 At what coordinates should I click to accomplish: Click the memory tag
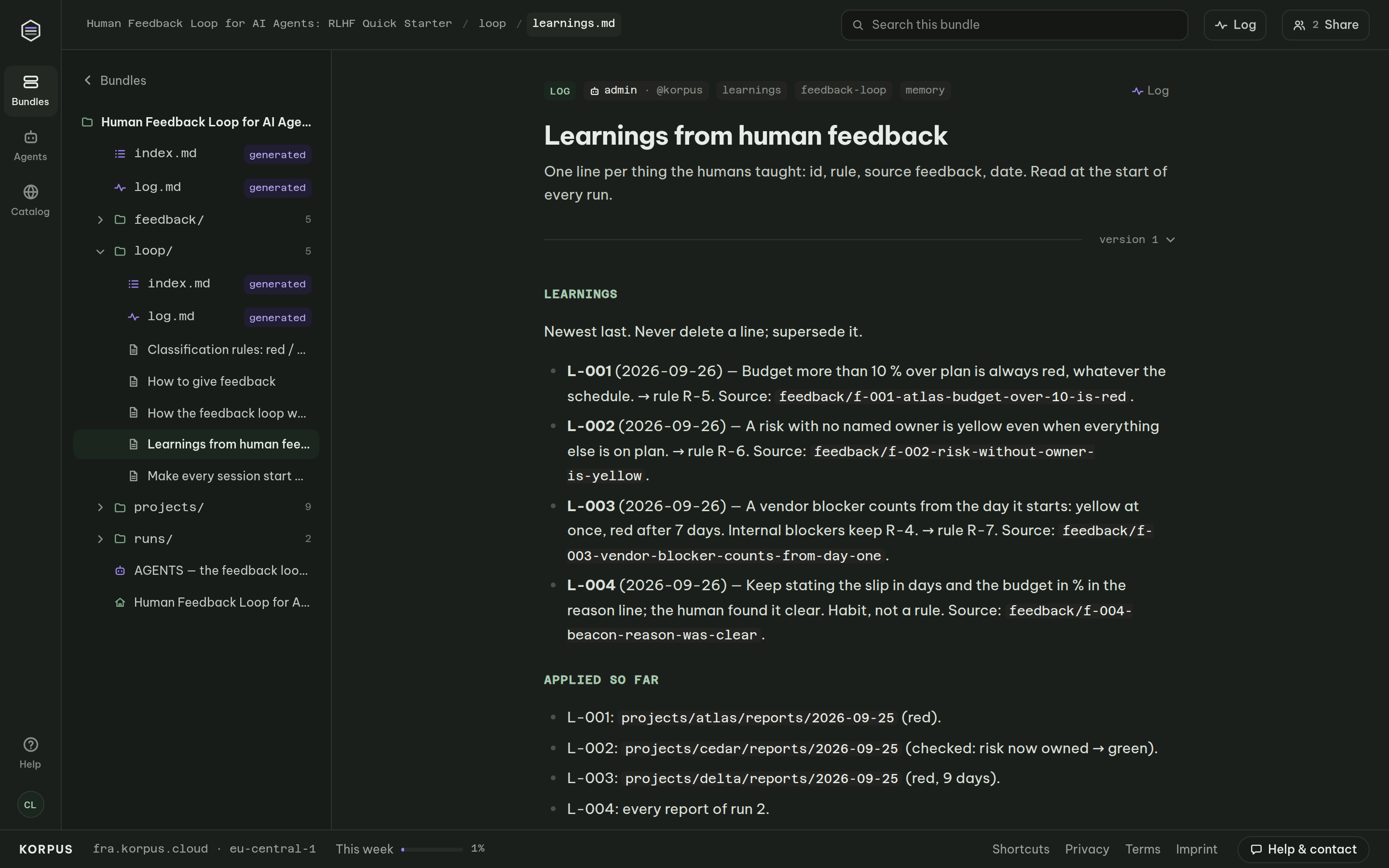pyautogui.click(x=925, y=90)
